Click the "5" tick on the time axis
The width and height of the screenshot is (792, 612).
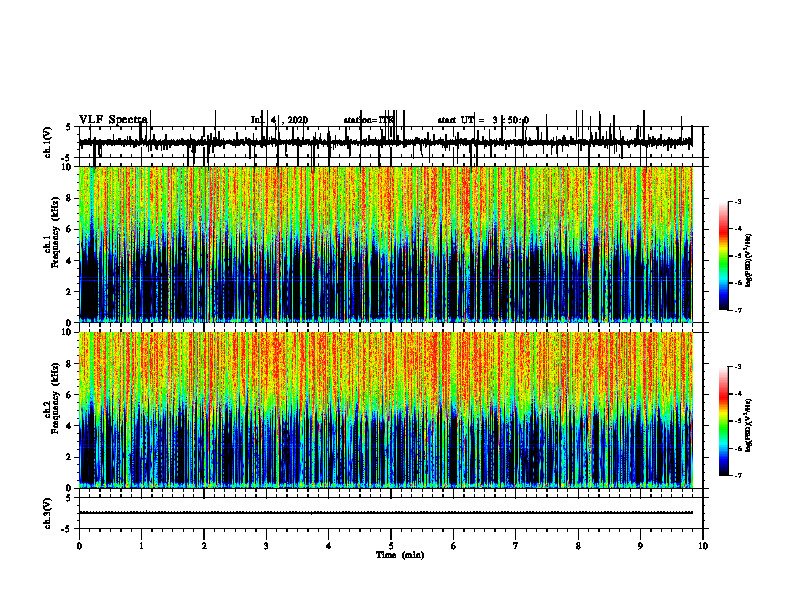[x=391, y=546]
